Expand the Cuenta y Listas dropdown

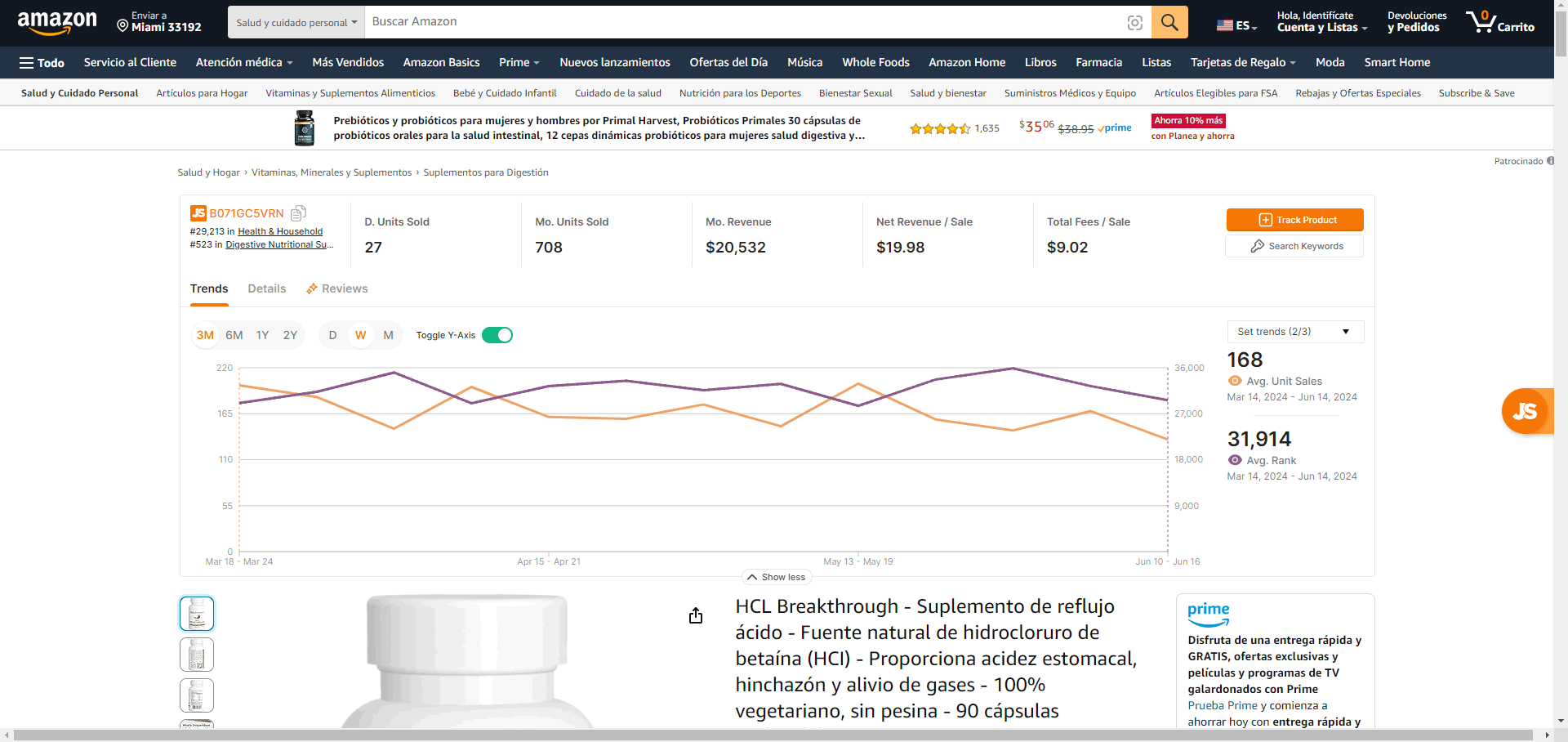tap(1322, 22)
